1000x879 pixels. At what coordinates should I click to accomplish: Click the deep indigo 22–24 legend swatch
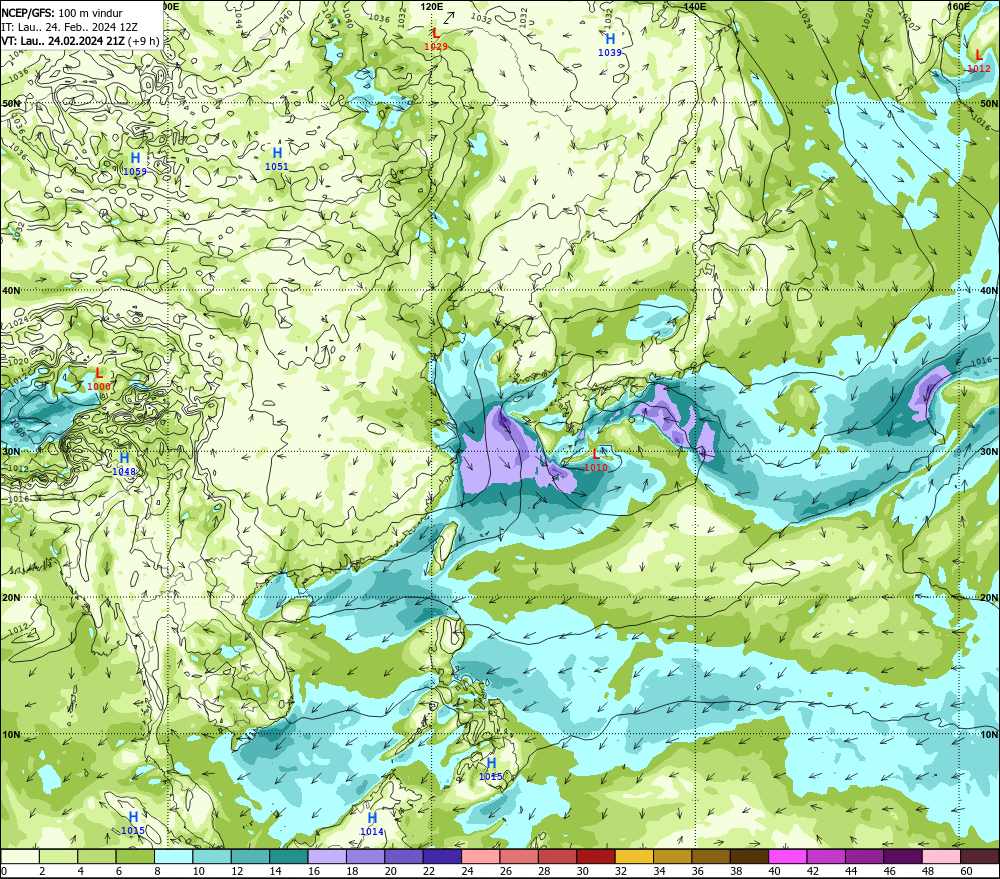(442, 856)
